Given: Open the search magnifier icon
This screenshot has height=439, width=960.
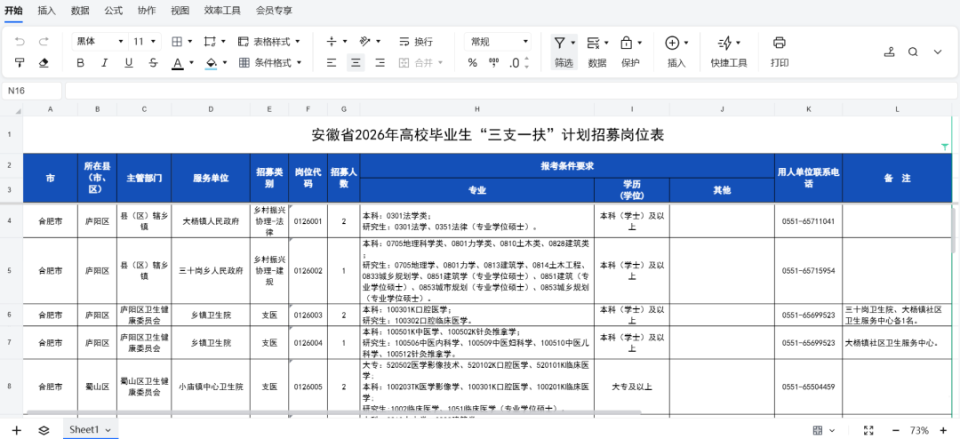Looking at the screenshot, I should [913, 52].
